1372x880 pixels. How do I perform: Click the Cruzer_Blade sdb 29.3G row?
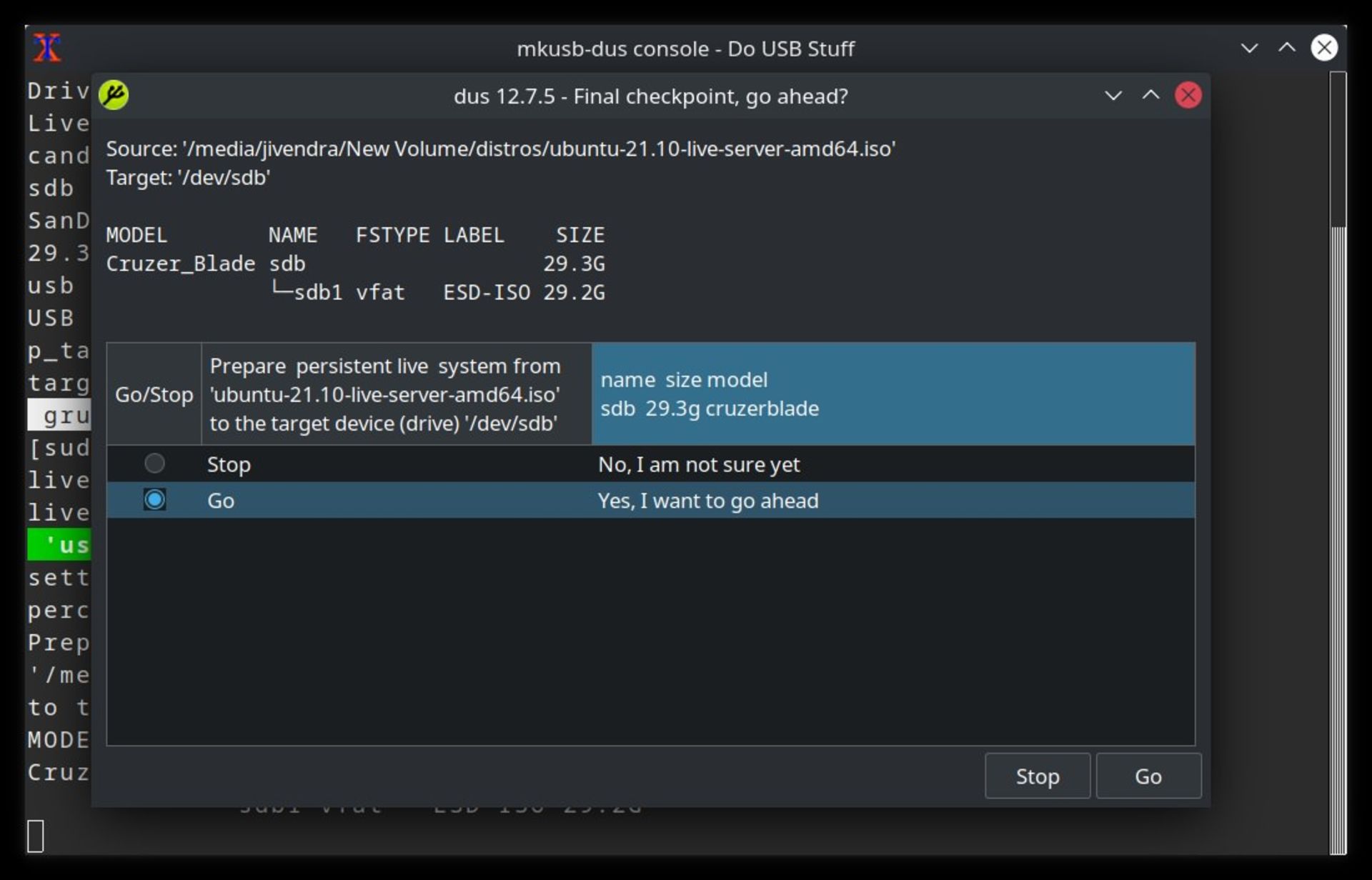click(x=355, y=264)
